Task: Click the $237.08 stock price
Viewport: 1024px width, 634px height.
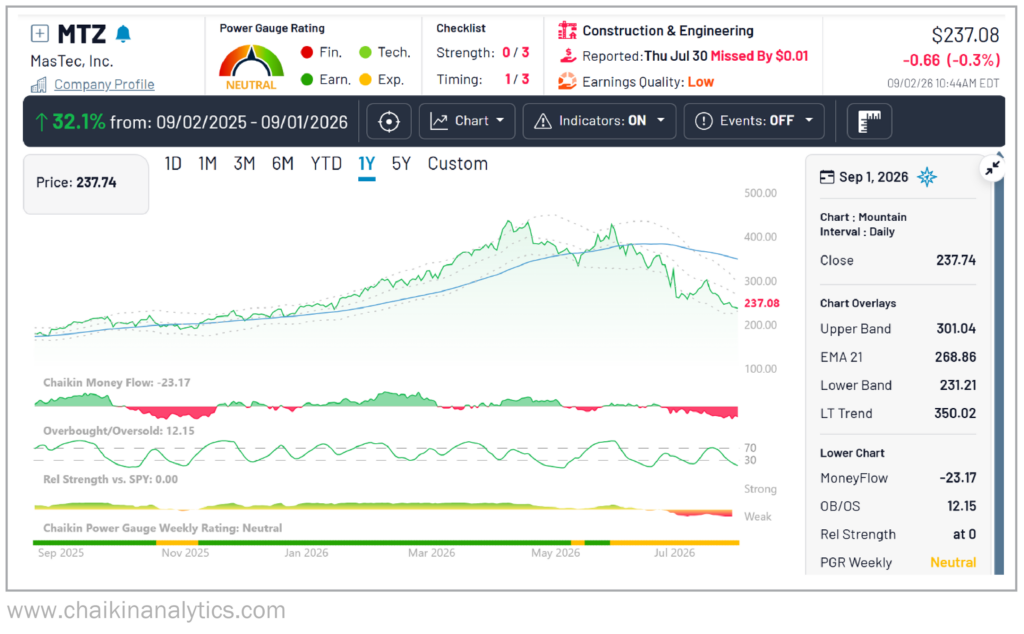Action: pos(965,35)
